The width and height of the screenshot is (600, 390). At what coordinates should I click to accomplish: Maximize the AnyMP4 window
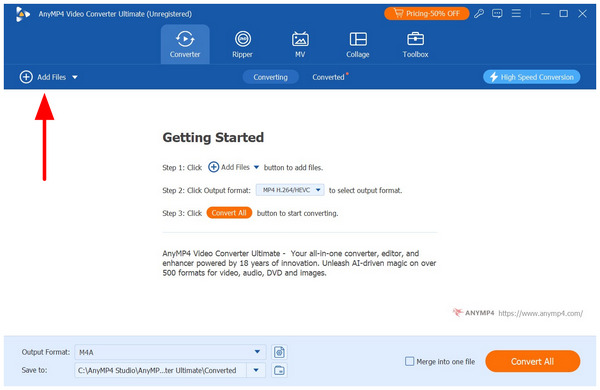(564, 14)
